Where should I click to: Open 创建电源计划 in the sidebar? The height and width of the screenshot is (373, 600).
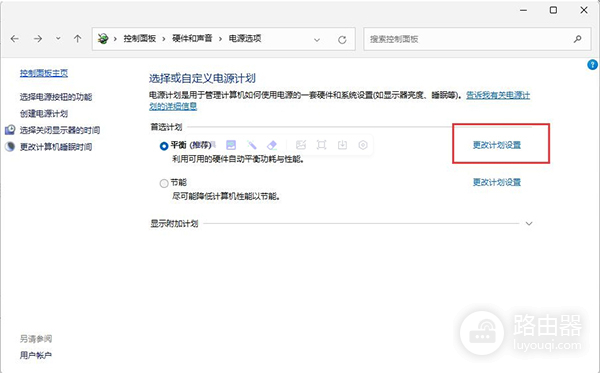pos(44,113)
